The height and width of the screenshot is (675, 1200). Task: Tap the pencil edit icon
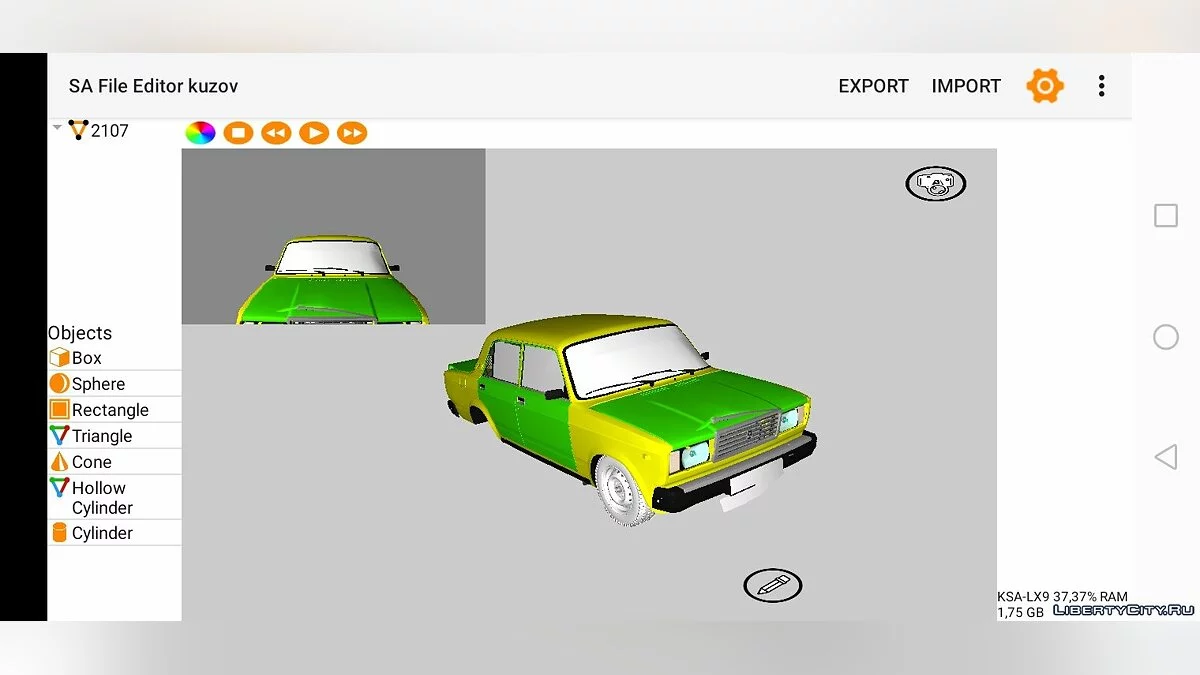(x=772, y=585)
